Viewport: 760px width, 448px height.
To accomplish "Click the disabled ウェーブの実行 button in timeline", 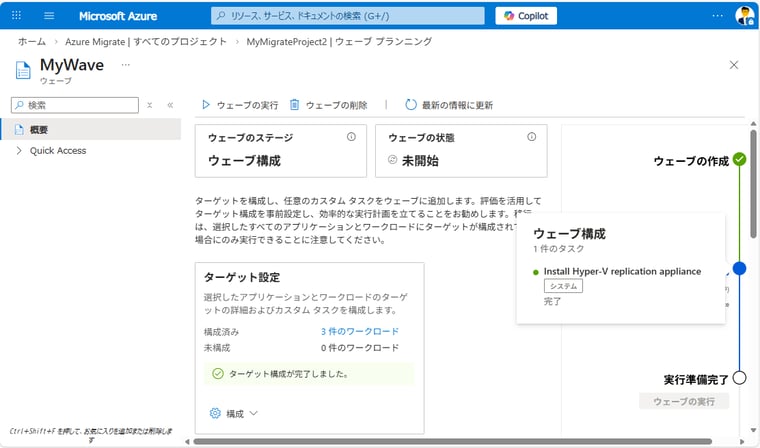I will coord(684,401).
